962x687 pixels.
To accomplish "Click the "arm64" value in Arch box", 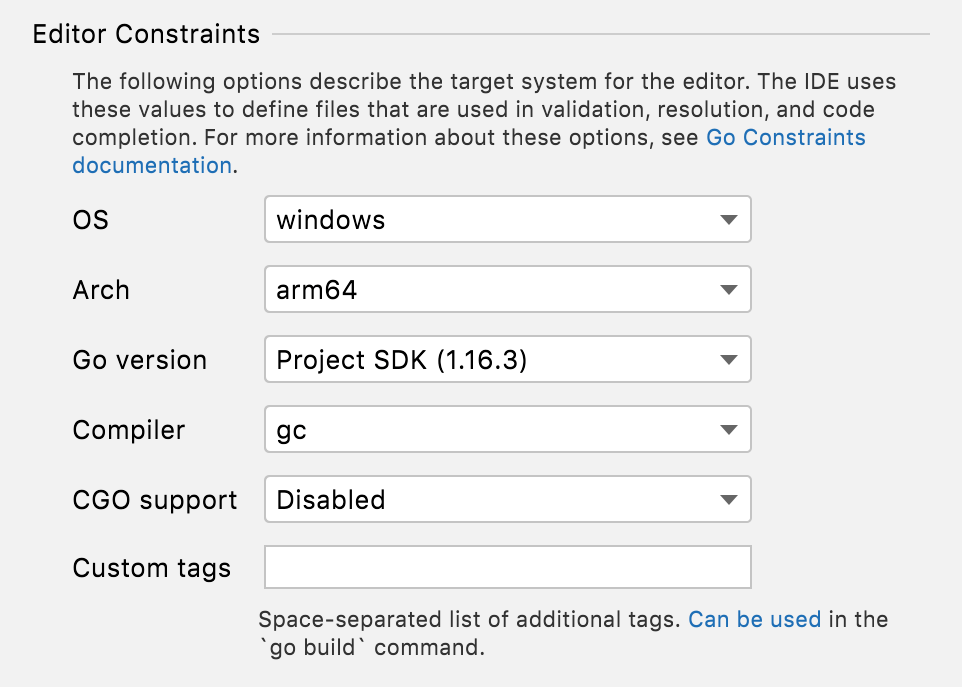I will pyautogui.click(x=317, y=290).
